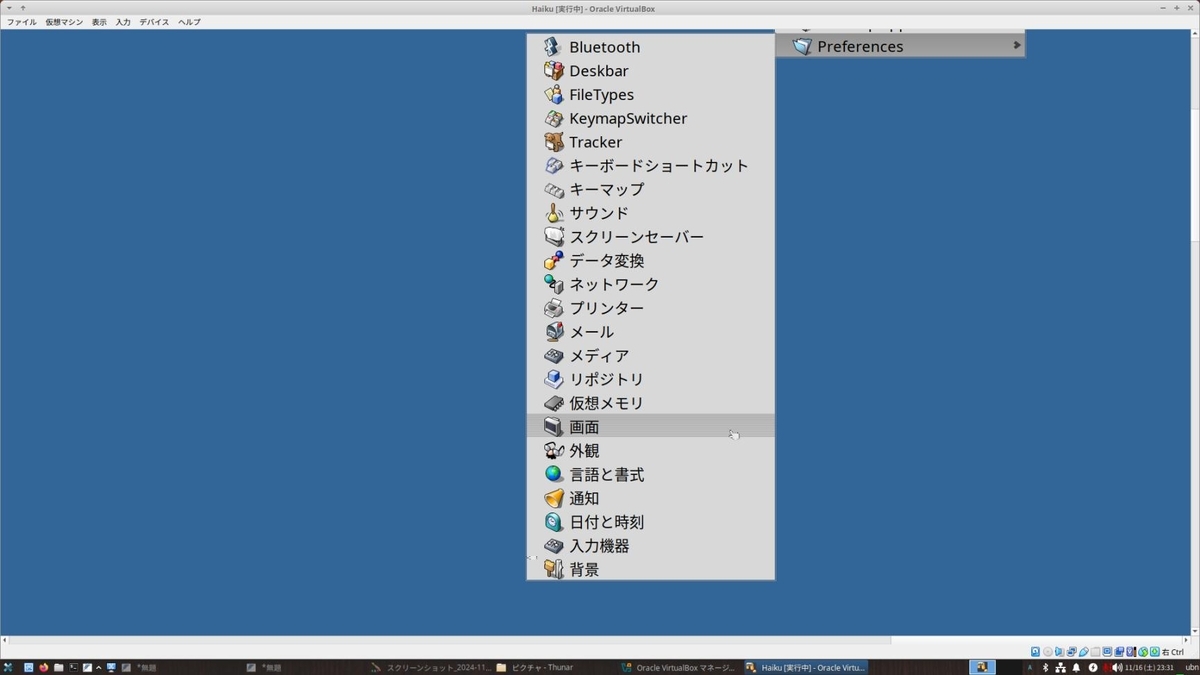The height and width of the screenshot is (675, 1200).
Task: Open 通知 notification preferences
Action: [650, 498]
